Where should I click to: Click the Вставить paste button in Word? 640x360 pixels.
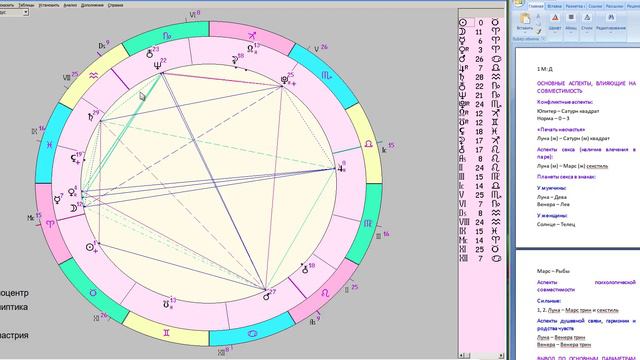524,22
